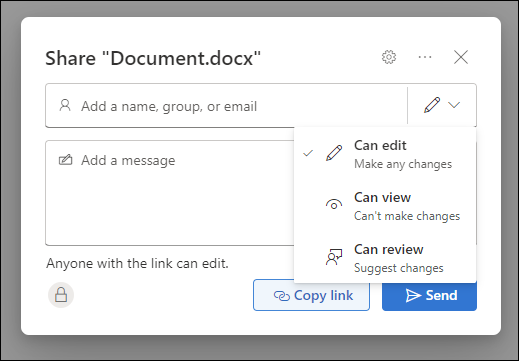Click the 'Make any changes' description

[403, 164]
